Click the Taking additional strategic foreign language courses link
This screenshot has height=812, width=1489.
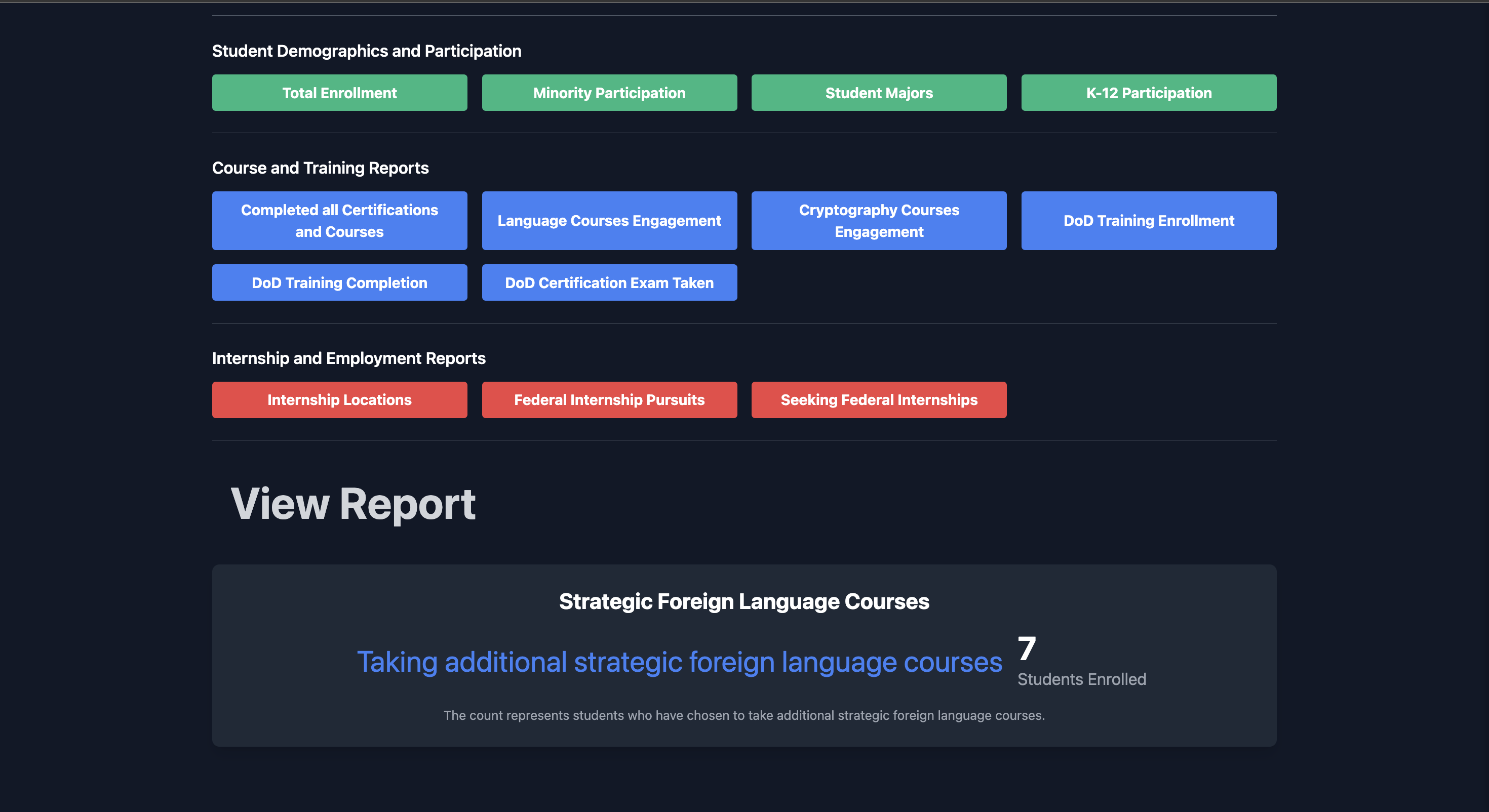click(679, 662)
